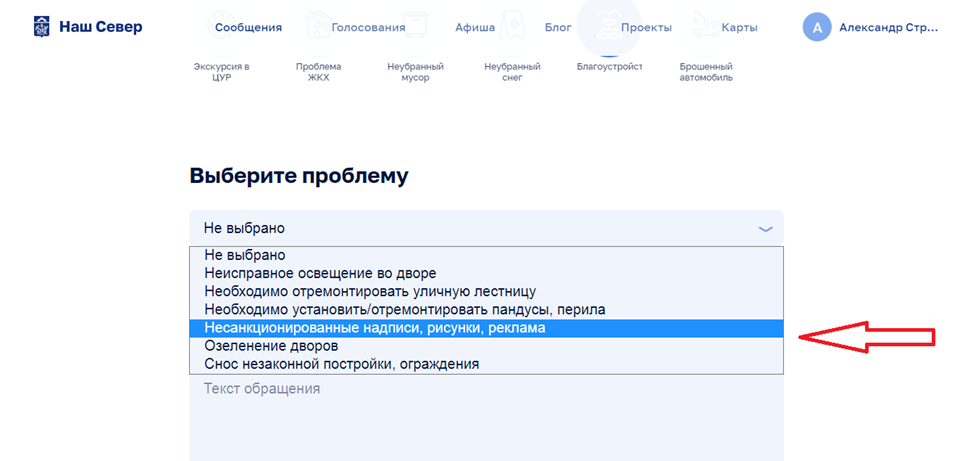Choose the Проблема ЖКХ category
The width and height of the screenshot is (973, 461).
tap(318, 72)
